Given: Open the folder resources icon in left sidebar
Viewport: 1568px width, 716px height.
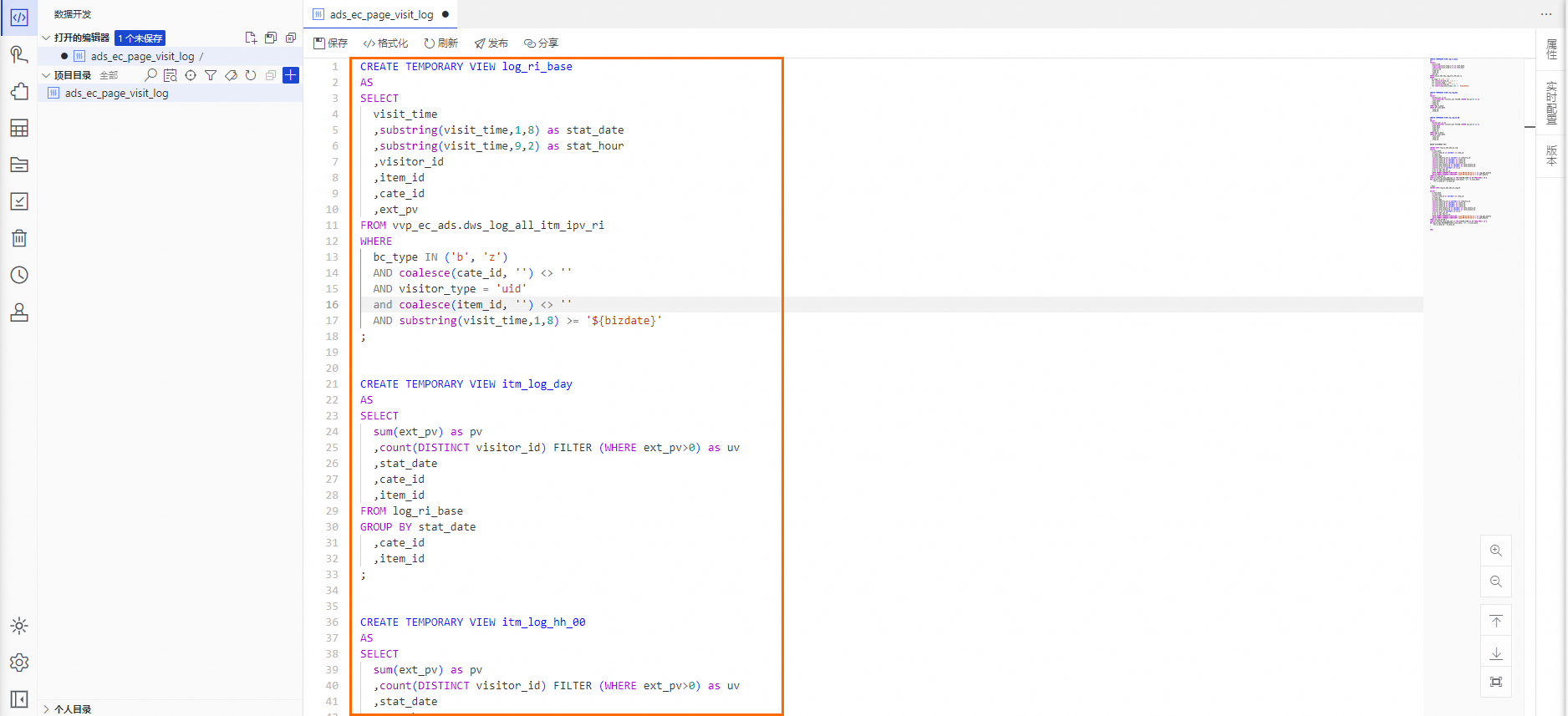Looking at the screenshot, I should point(19,165).
